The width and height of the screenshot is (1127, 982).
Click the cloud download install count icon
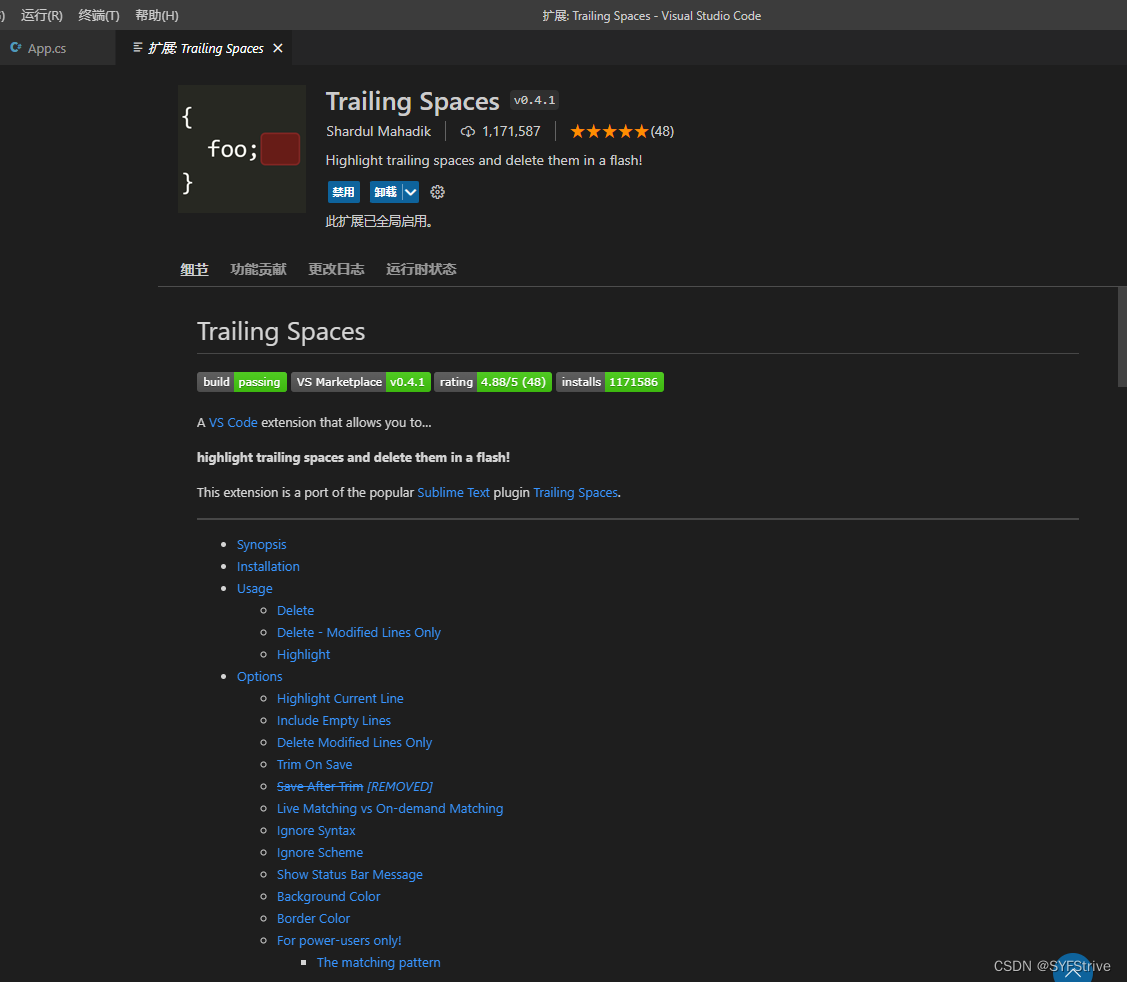pos(468,132)
